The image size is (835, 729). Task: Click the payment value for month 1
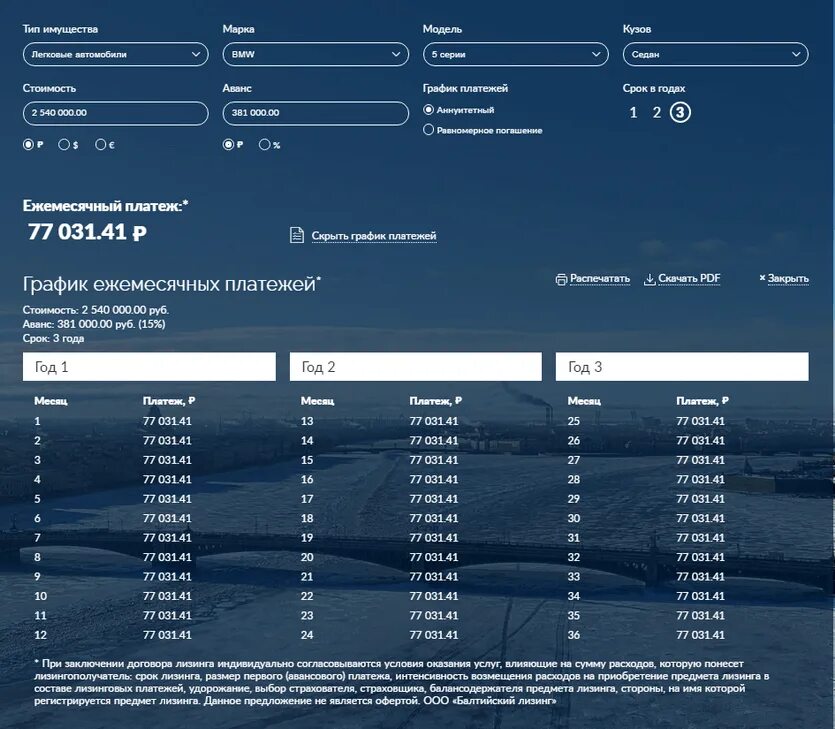pos(167,421)
